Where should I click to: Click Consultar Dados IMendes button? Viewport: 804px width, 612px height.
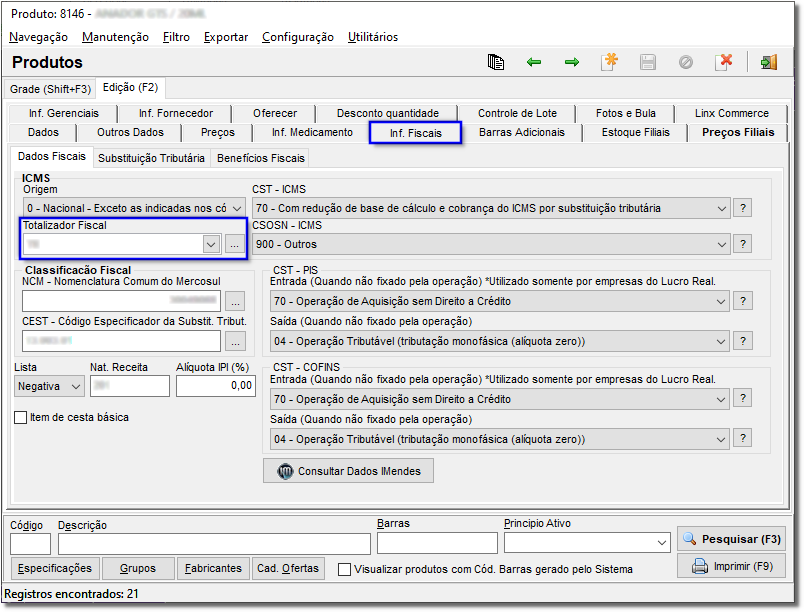point(348,471)
